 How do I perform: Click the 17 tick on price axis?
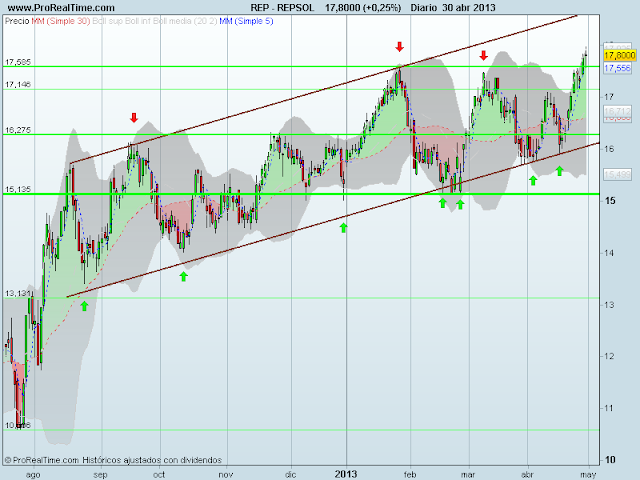pos(609,97)
